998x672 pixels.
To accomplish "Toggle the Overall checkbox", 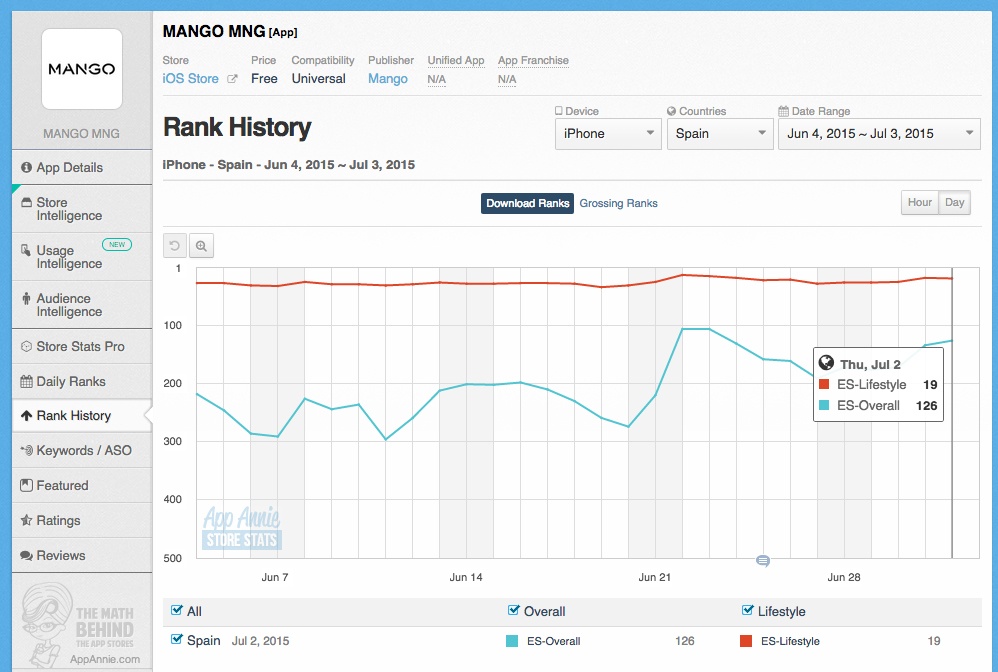I will click(514, 610).
